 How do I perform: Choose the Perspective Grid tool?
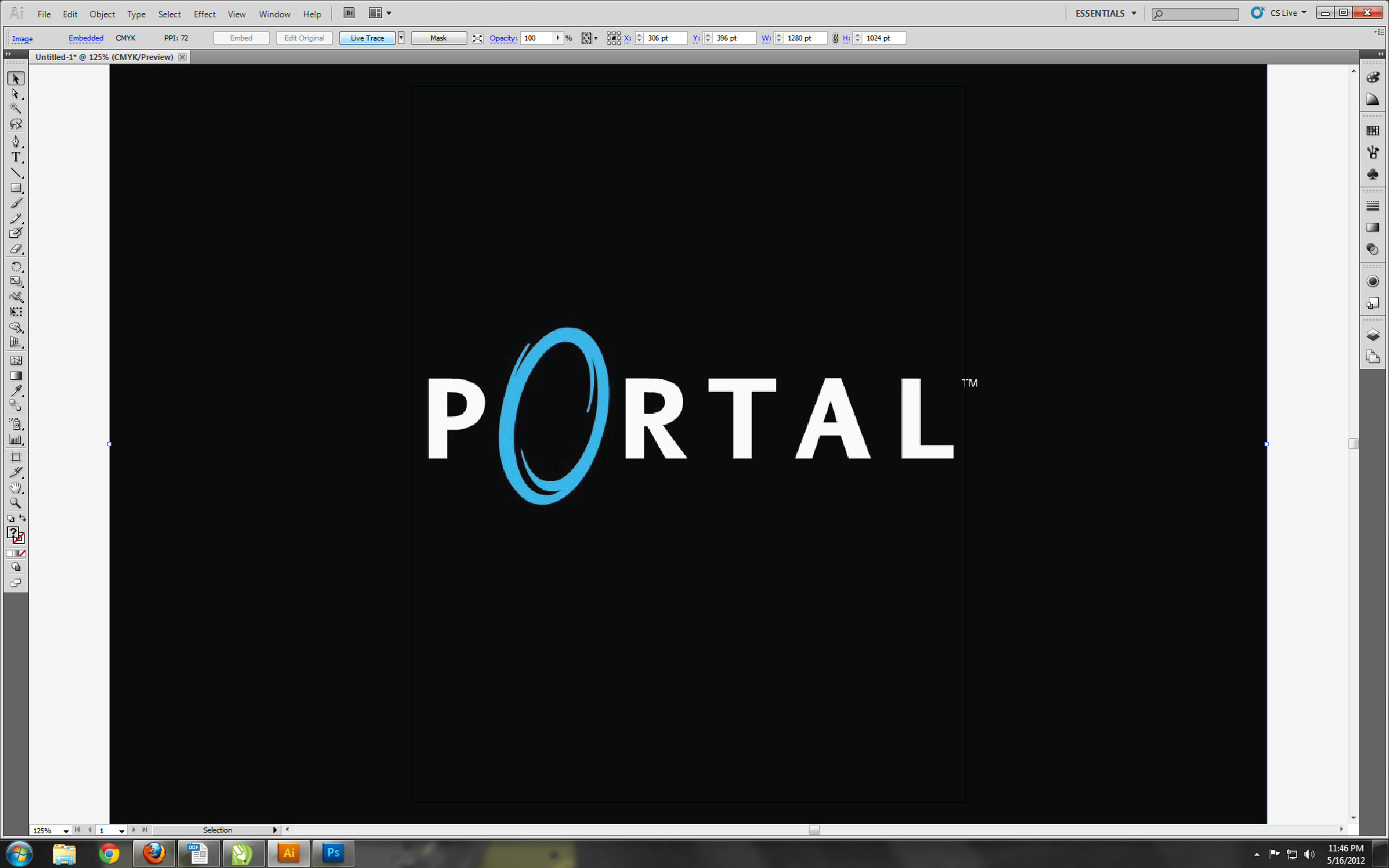[x=16, y=342]
